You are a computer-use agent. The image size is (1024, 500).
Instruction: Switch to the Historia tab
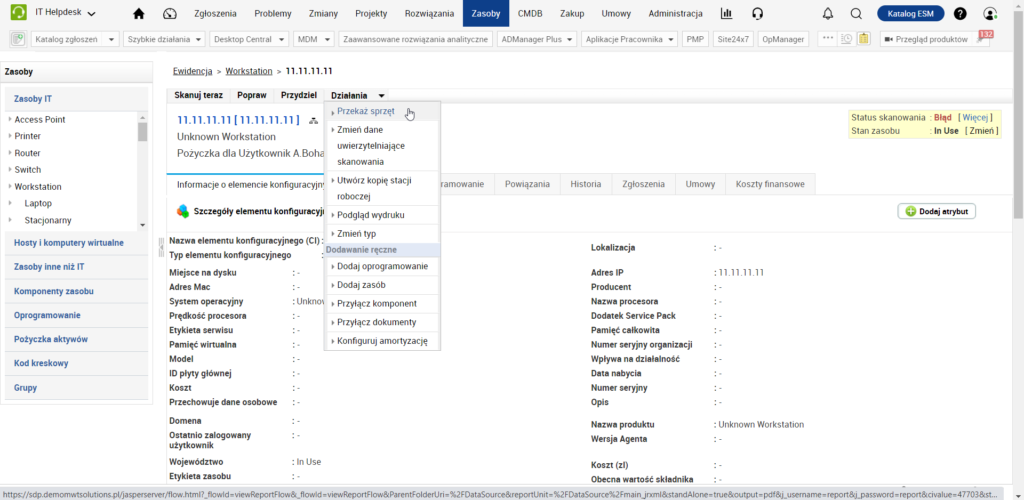(x=586, y=184)
